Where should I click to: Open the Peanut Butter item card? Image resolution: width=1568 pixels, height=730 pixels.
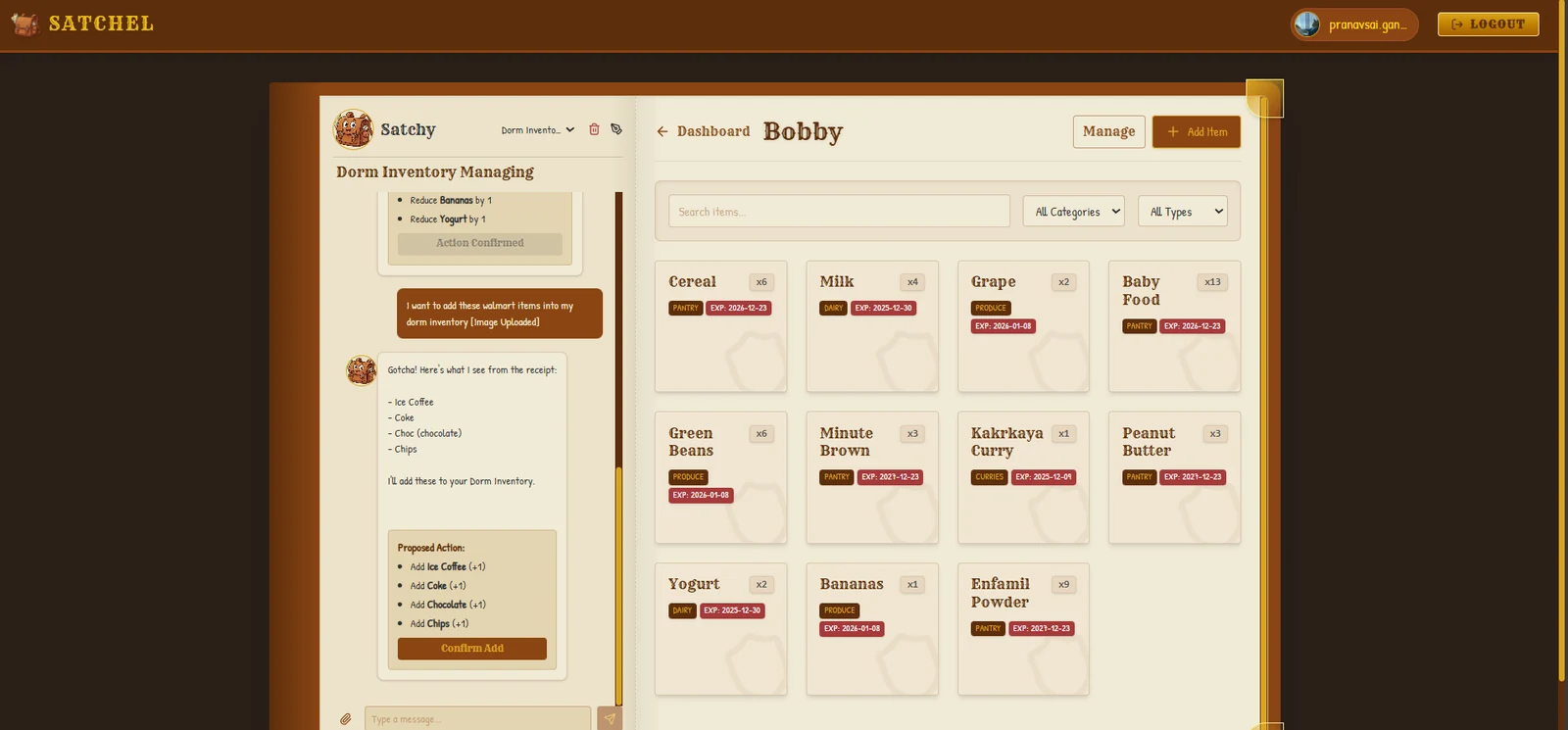(x=1174, y=477)
